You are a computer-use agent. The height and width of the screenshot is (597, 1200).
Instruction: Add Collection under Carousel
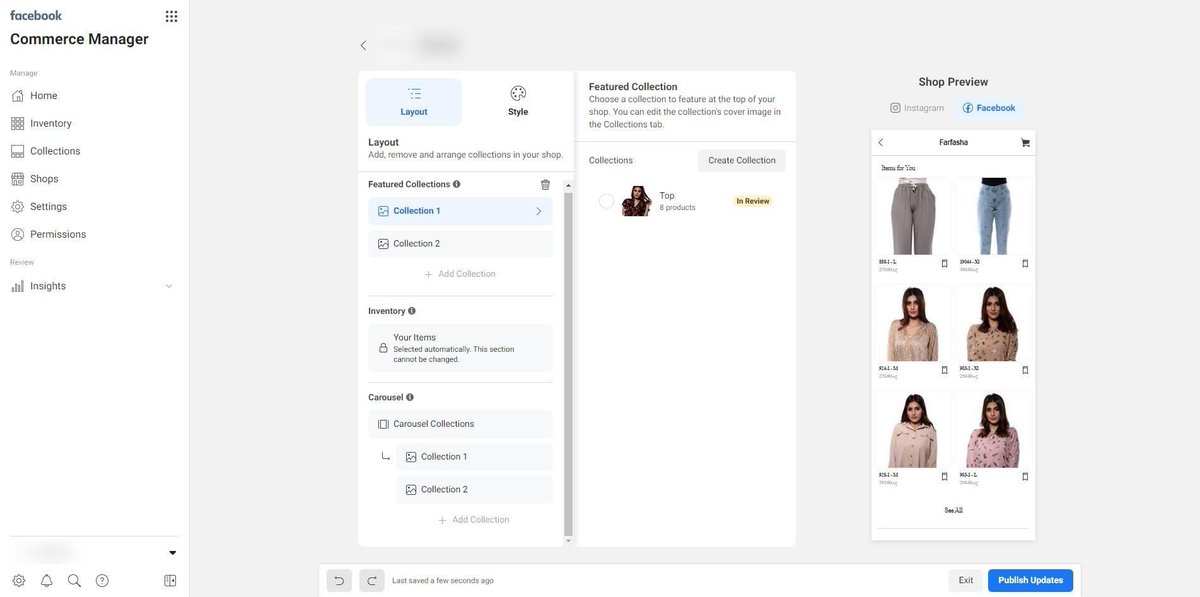pos(474,520)
